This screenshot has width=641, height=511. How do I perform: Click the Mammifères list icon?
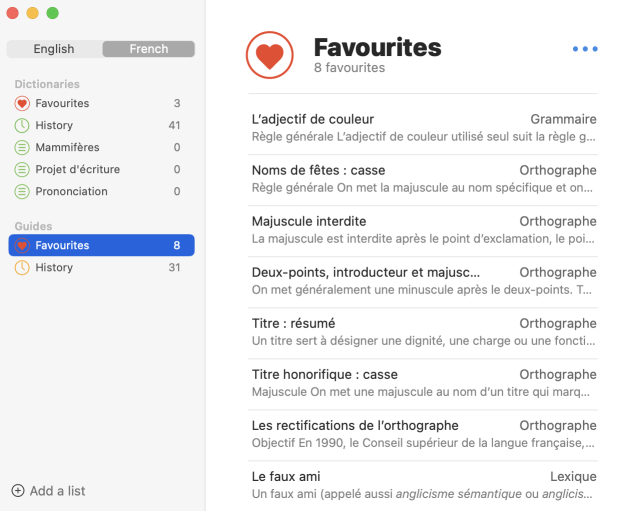[22, 147]
